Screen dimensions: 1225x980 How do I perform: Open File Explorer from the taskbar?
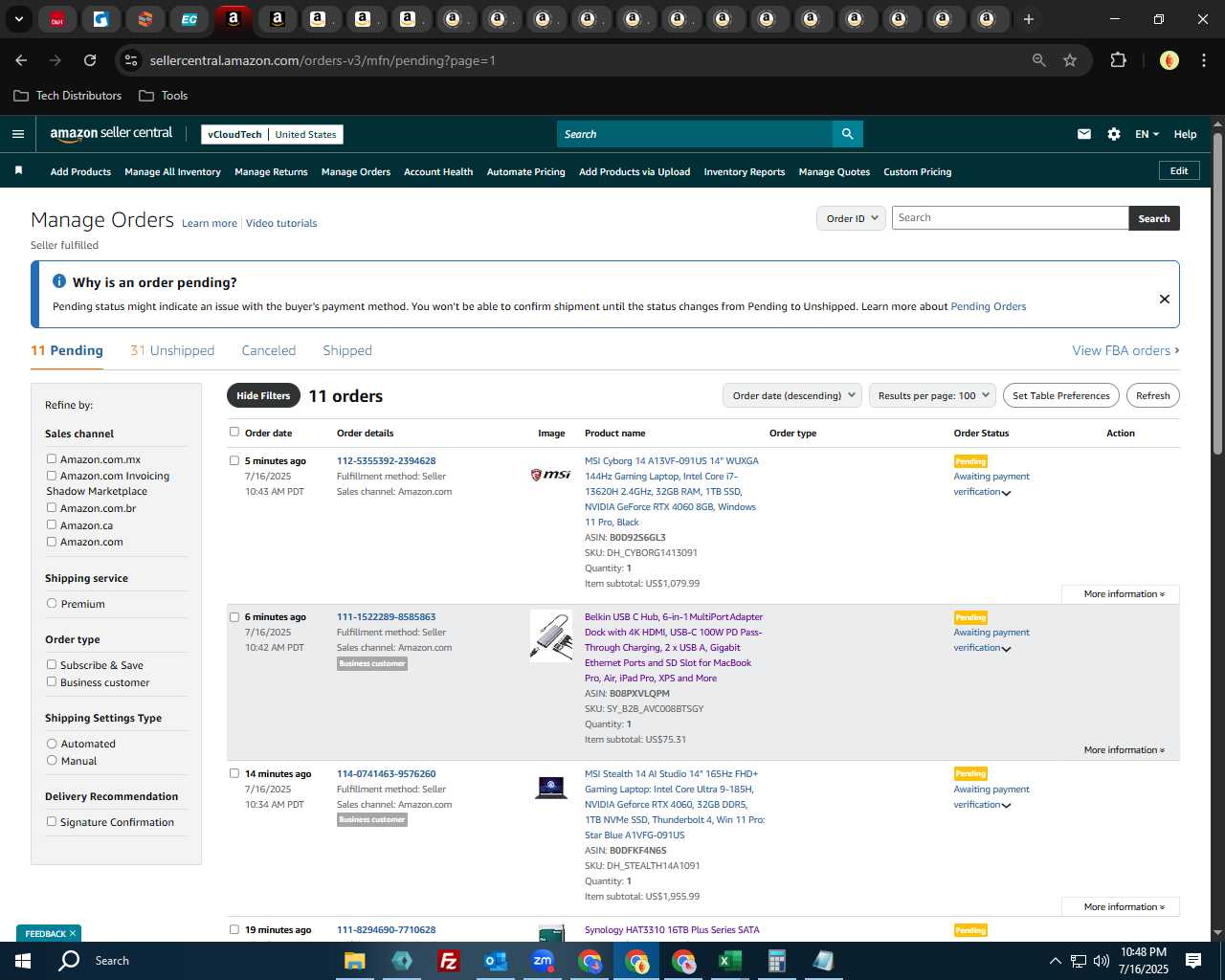pyautogui.click(x=355, y=961)
